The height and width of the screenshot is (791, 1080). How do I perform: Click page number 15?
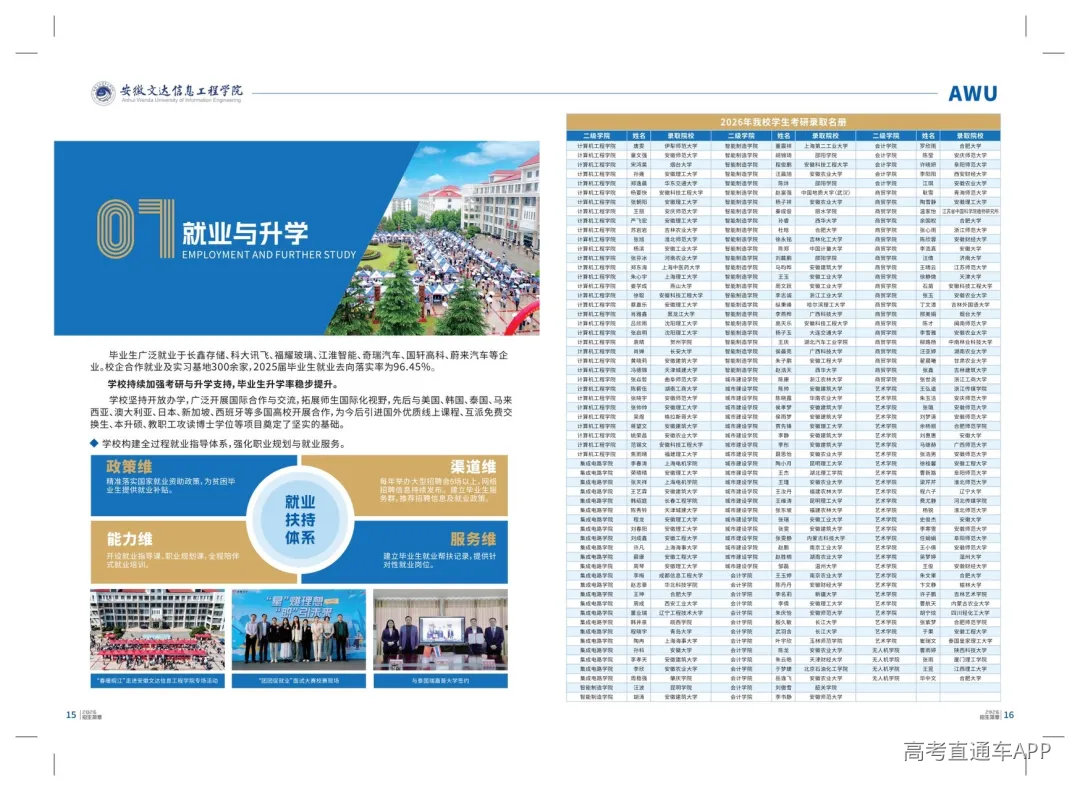point(71,715)
